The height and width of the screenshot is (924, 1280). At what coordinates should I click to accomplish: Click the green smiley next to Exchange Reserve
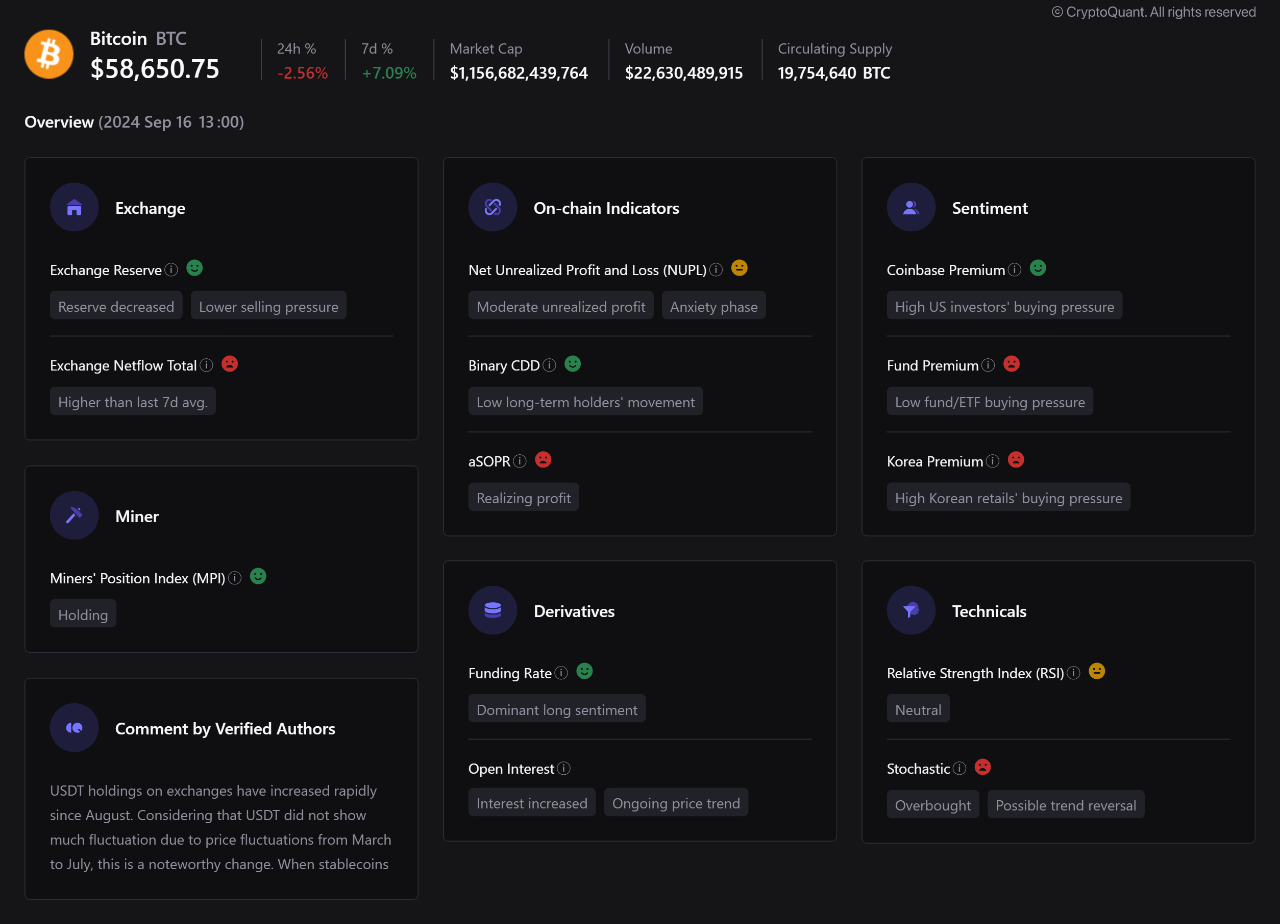[x=195, y=268]
